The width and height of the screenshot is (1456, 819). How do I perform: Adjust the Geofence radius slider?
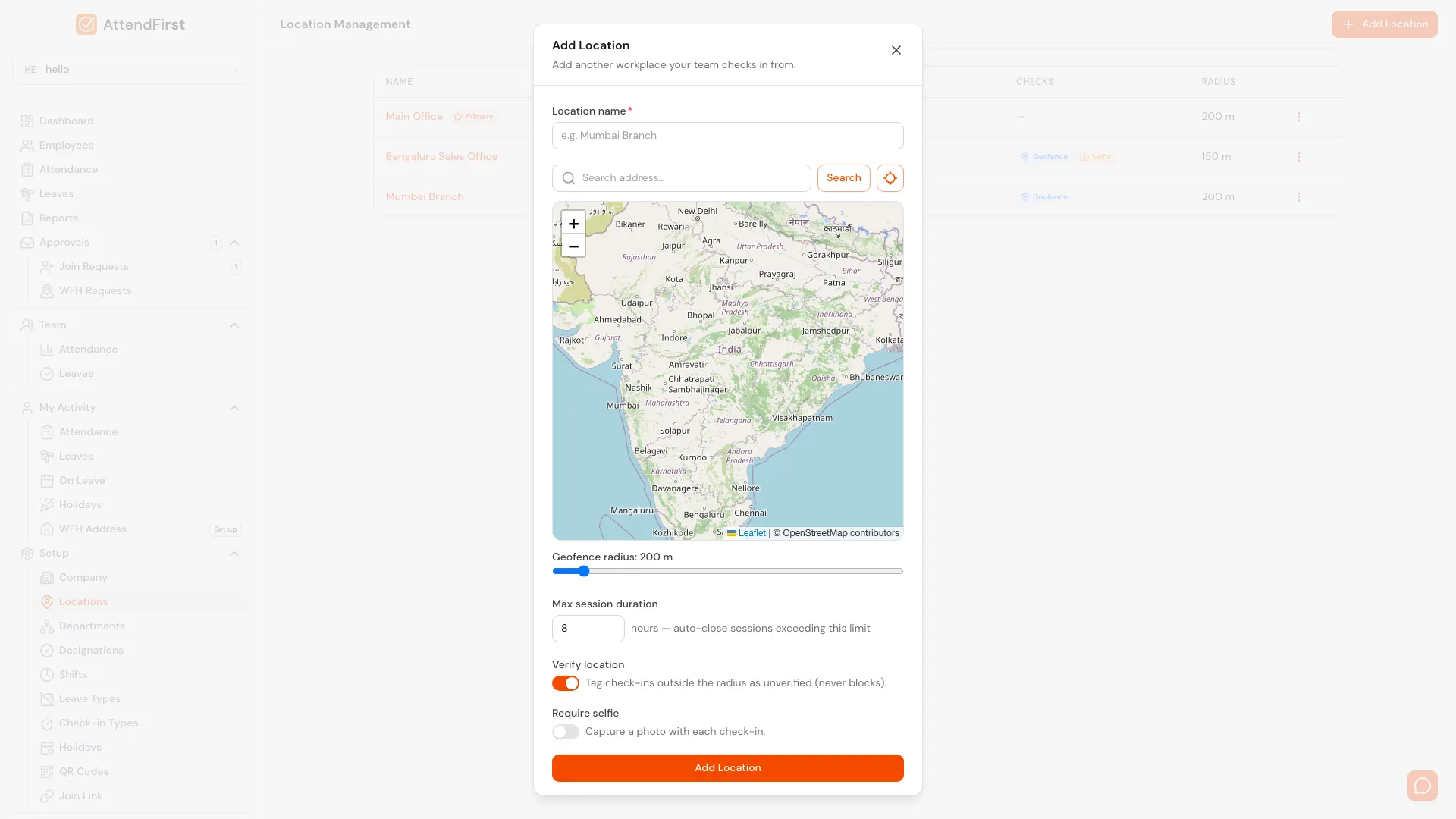(x=728, y=571)
